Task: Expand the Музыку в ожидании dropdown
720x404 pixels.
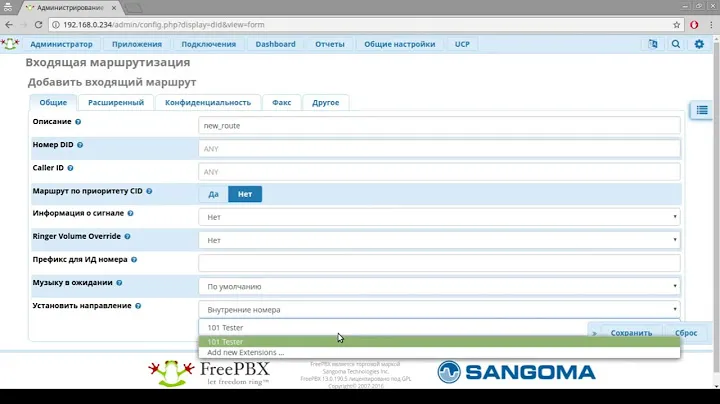Action: (x=439, y=286)
